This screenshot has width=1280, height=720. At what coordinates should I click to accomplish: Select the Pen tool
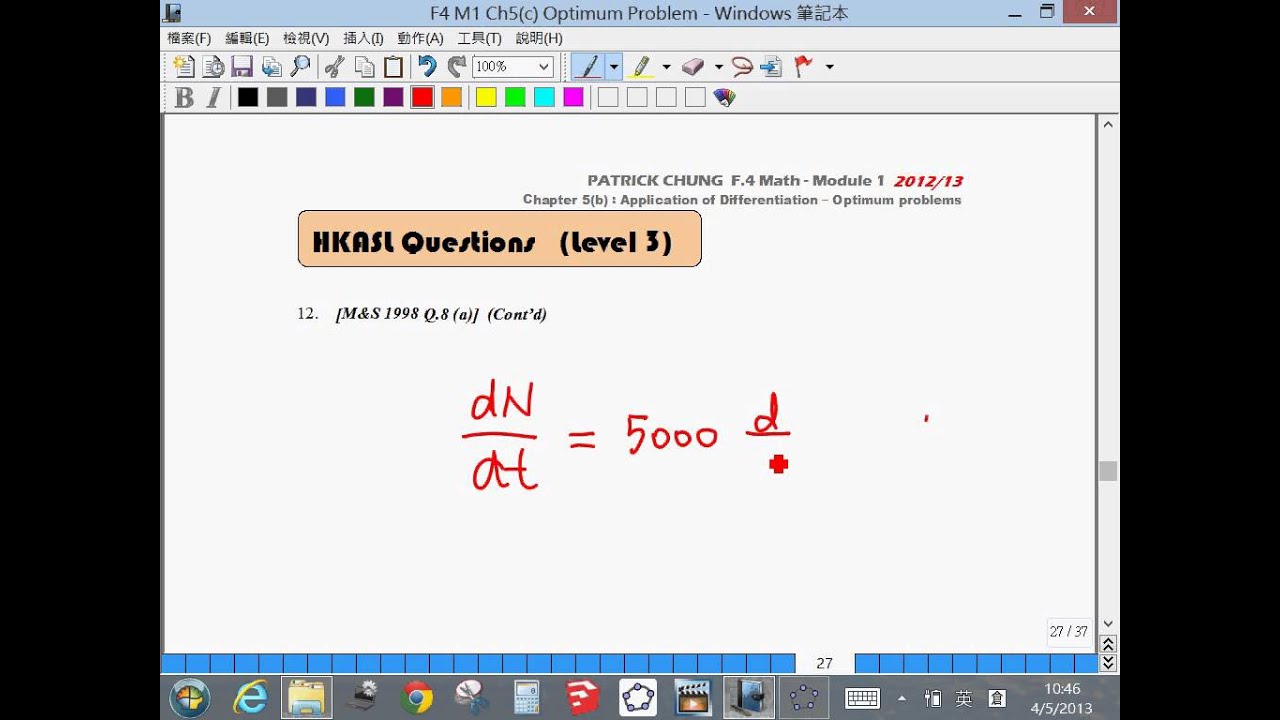click(x=588, y=67)
